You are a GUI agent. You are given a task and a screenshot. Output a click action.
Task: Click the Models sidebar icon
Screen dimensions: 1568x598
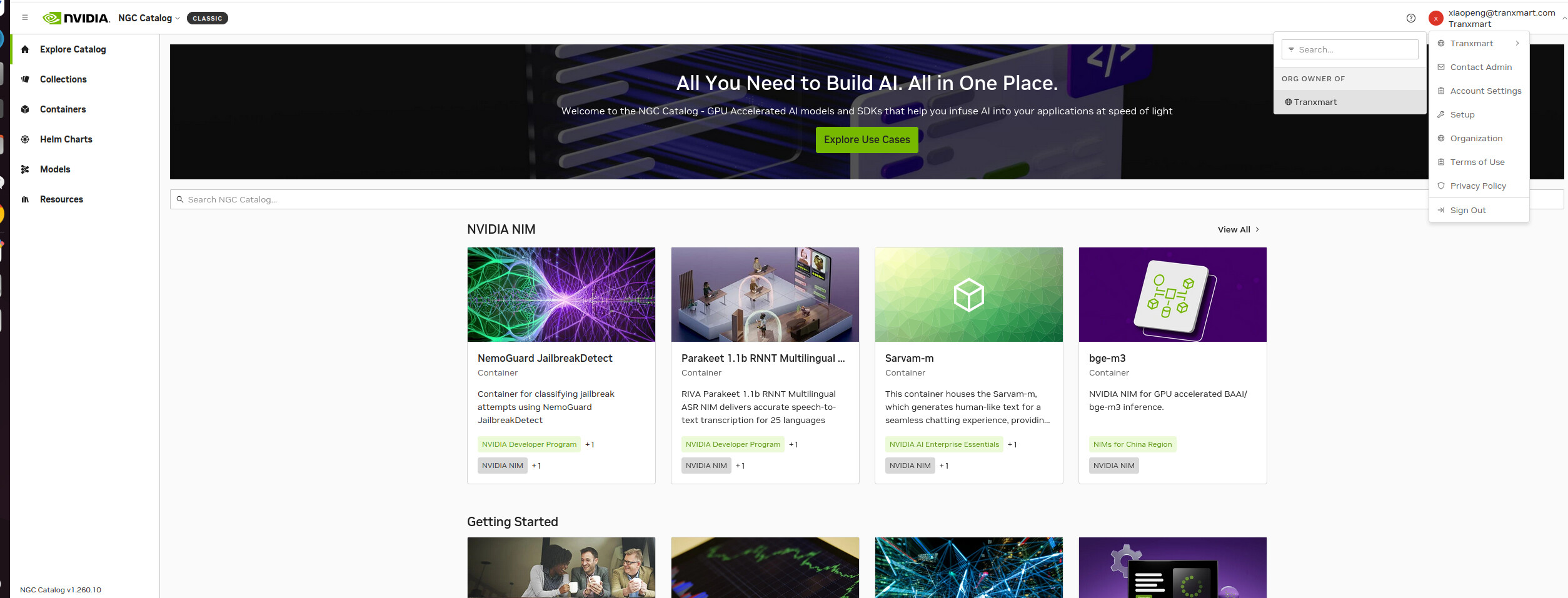point(25,169)
